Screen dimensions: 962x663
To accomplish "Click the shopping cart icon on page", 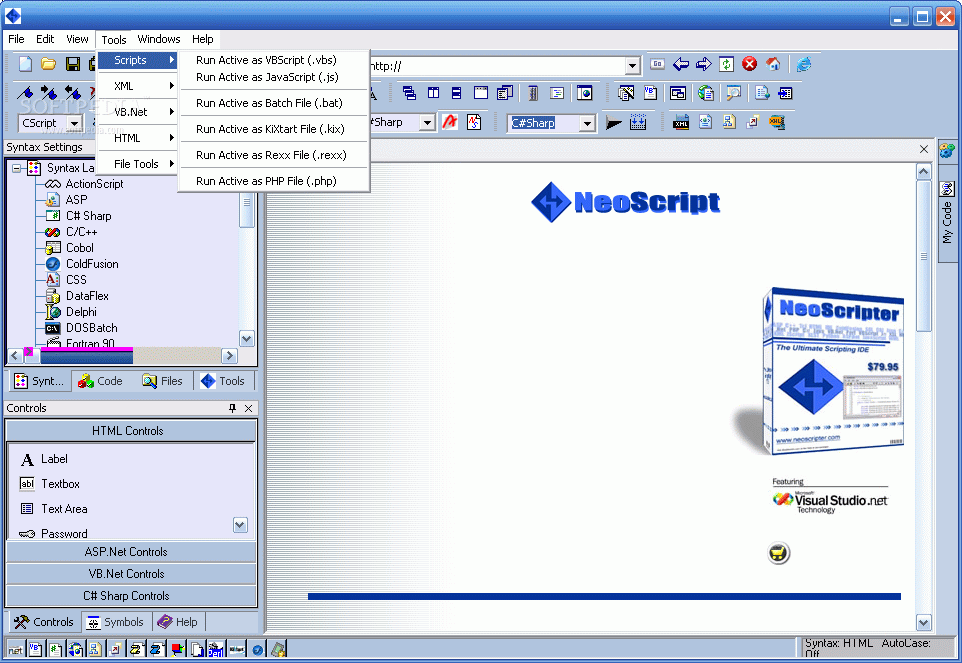I will pyautogui.click(x=779, y=553).
